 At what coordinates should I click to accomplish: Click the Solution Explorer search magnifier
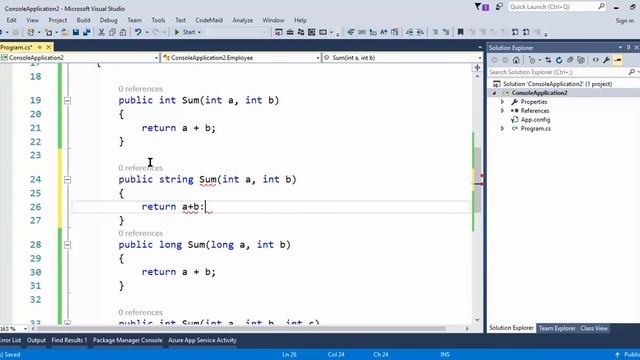pyautogui.click(x=631, y=72)
